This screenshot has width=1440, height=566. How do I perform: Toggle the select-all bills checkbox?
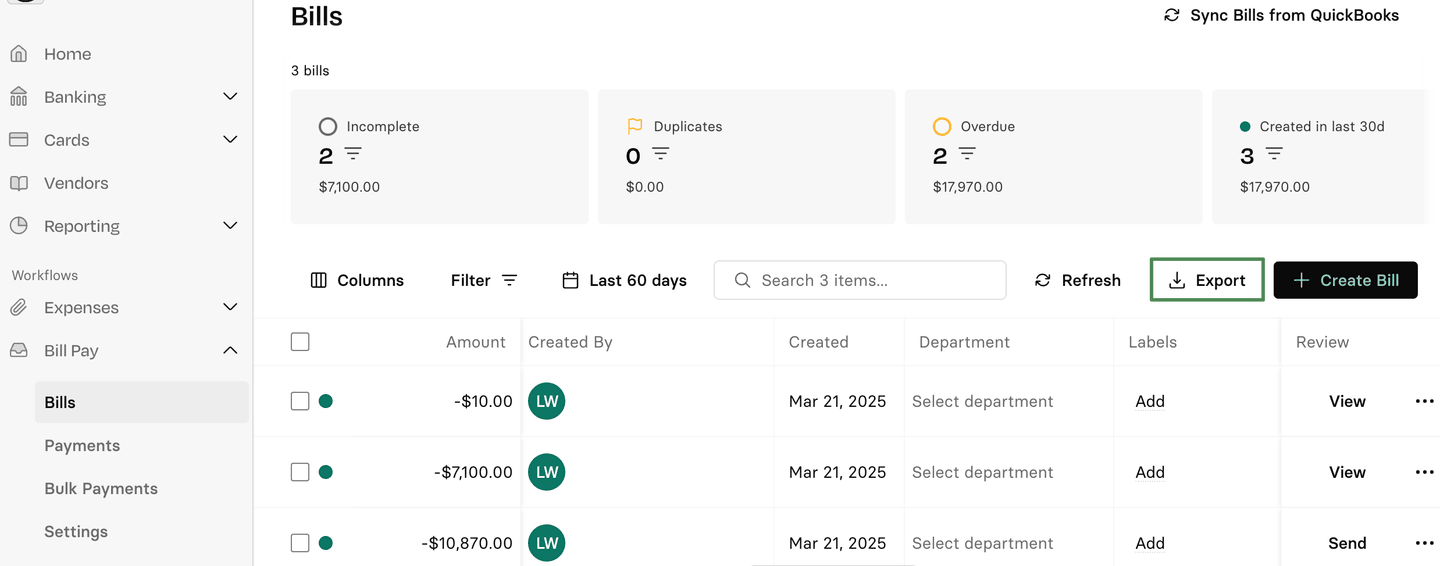click(x=300, y=342)
